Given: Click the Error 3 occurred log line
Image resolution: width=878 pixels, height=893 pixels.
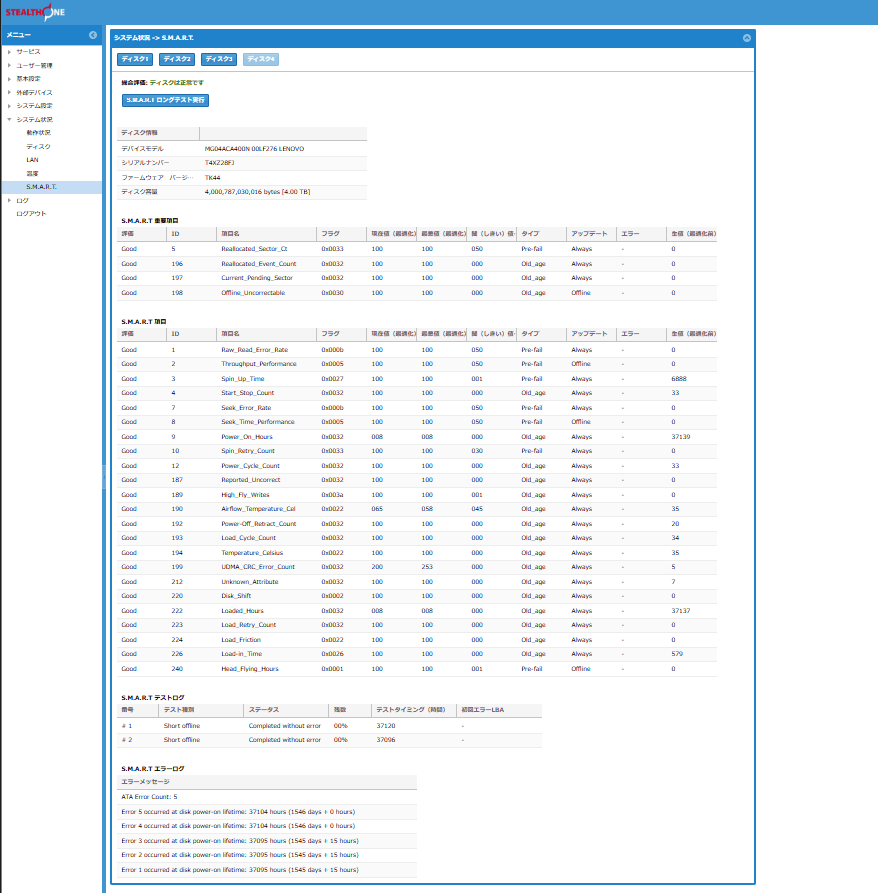Looking at the screenshot, I should coord(240,841).
